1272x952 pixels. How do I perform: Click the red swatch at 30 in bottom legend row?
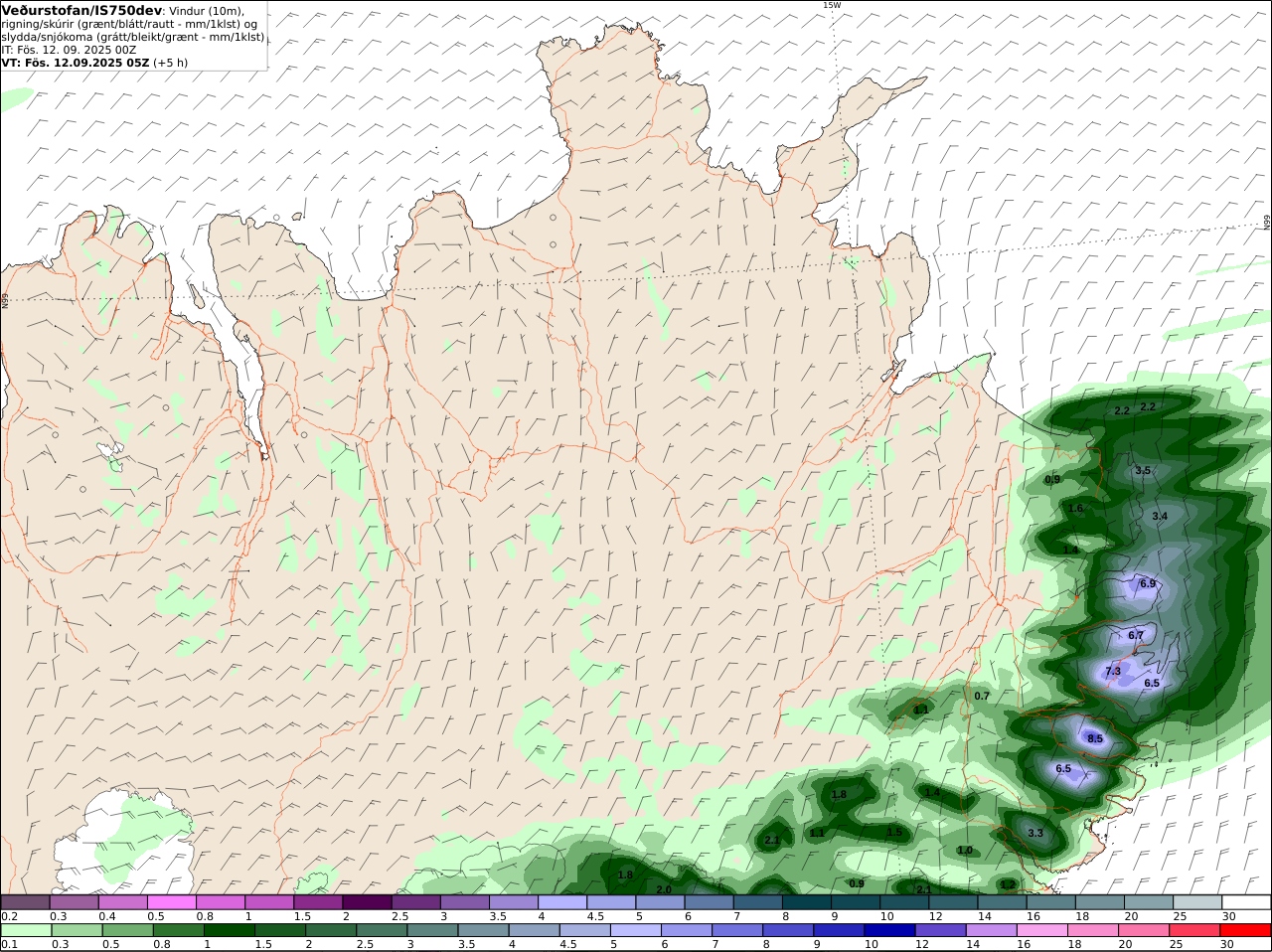tap(1246, 930)
